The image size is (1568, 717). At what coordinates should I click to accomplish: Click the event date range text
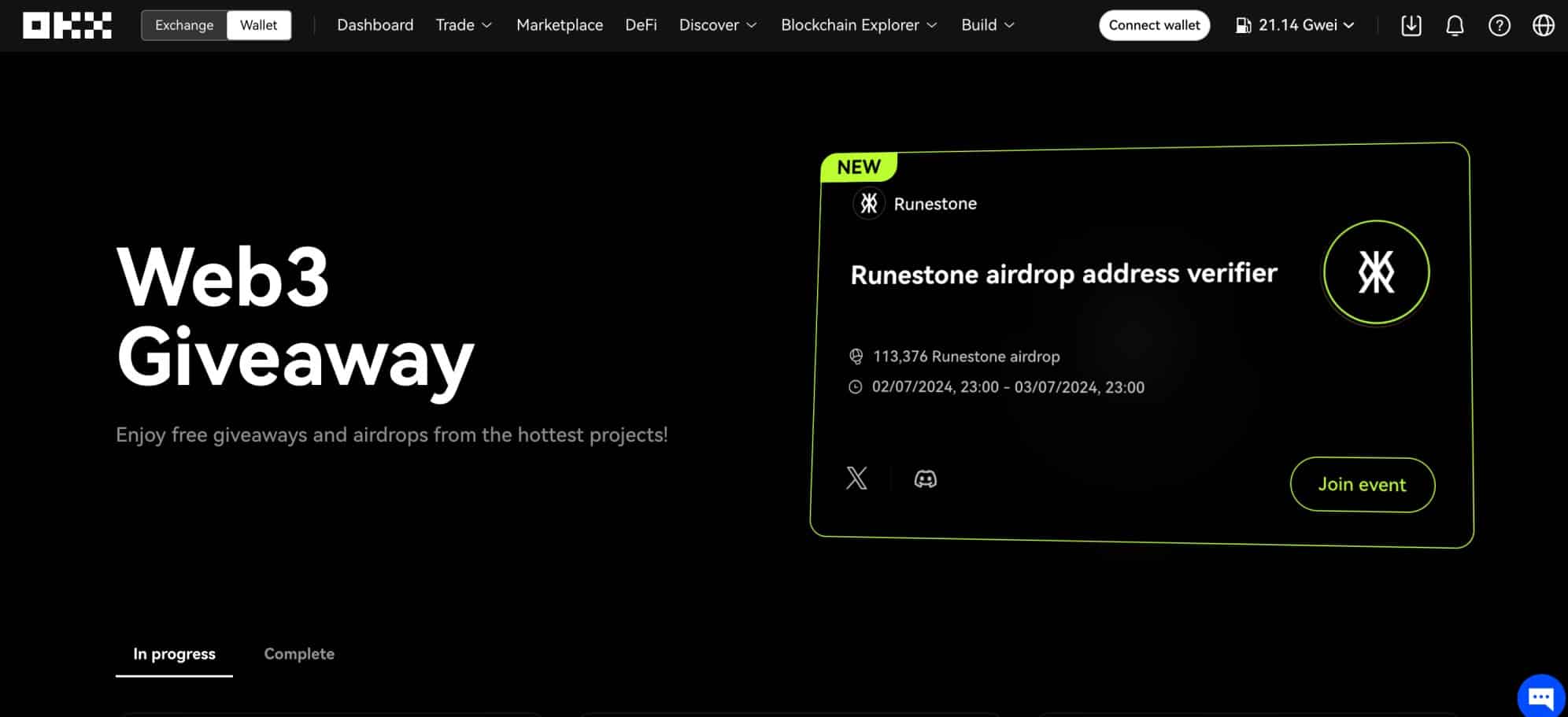pyautogui.click(x=1008, y=387)
